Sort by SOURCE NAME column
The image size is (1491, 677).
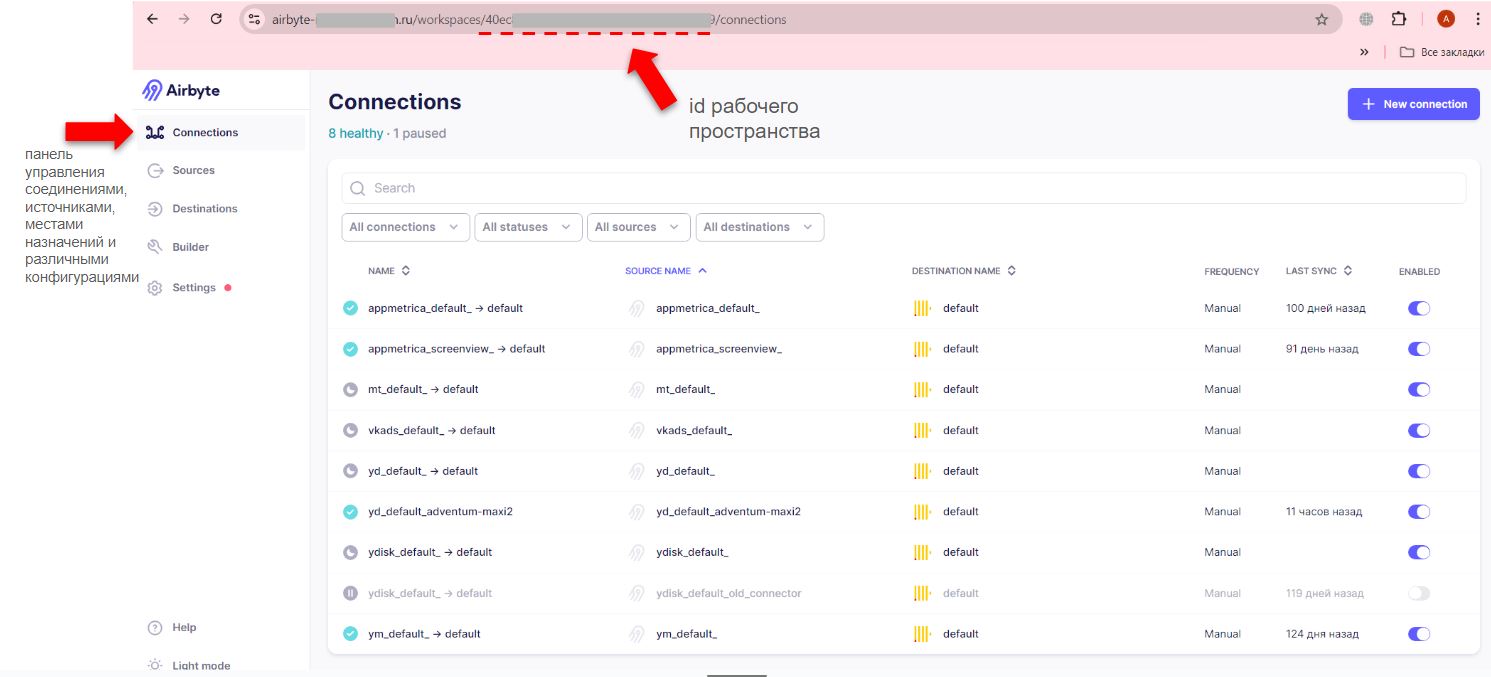point(666,271)
